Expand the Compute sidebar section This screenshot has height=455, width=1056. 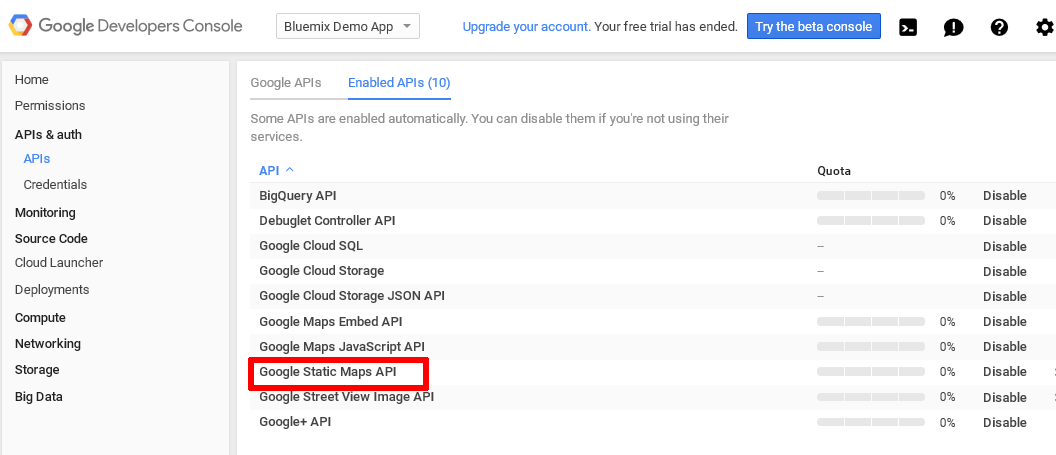click(40, 318)
